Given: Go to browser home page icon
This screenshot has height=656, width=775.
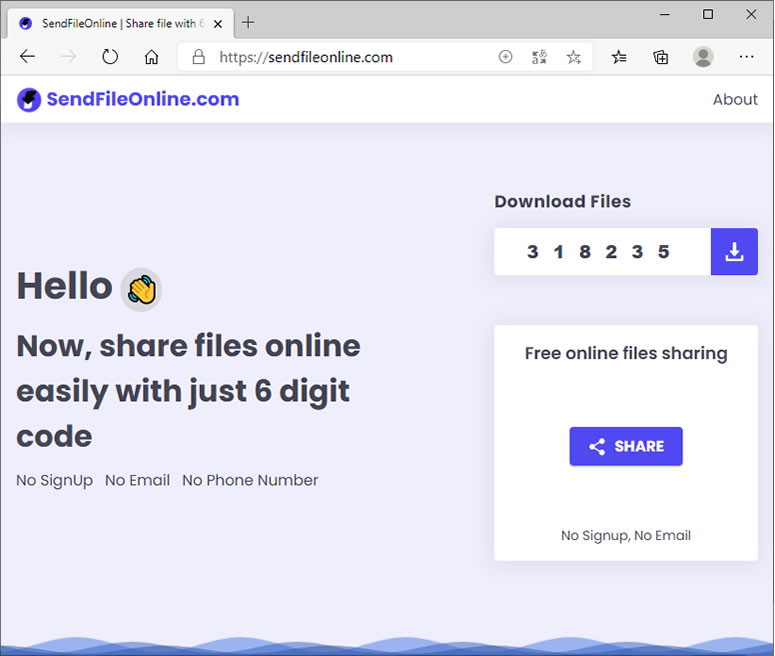Looking at the screenshot, I should click(x=151, y=57).
